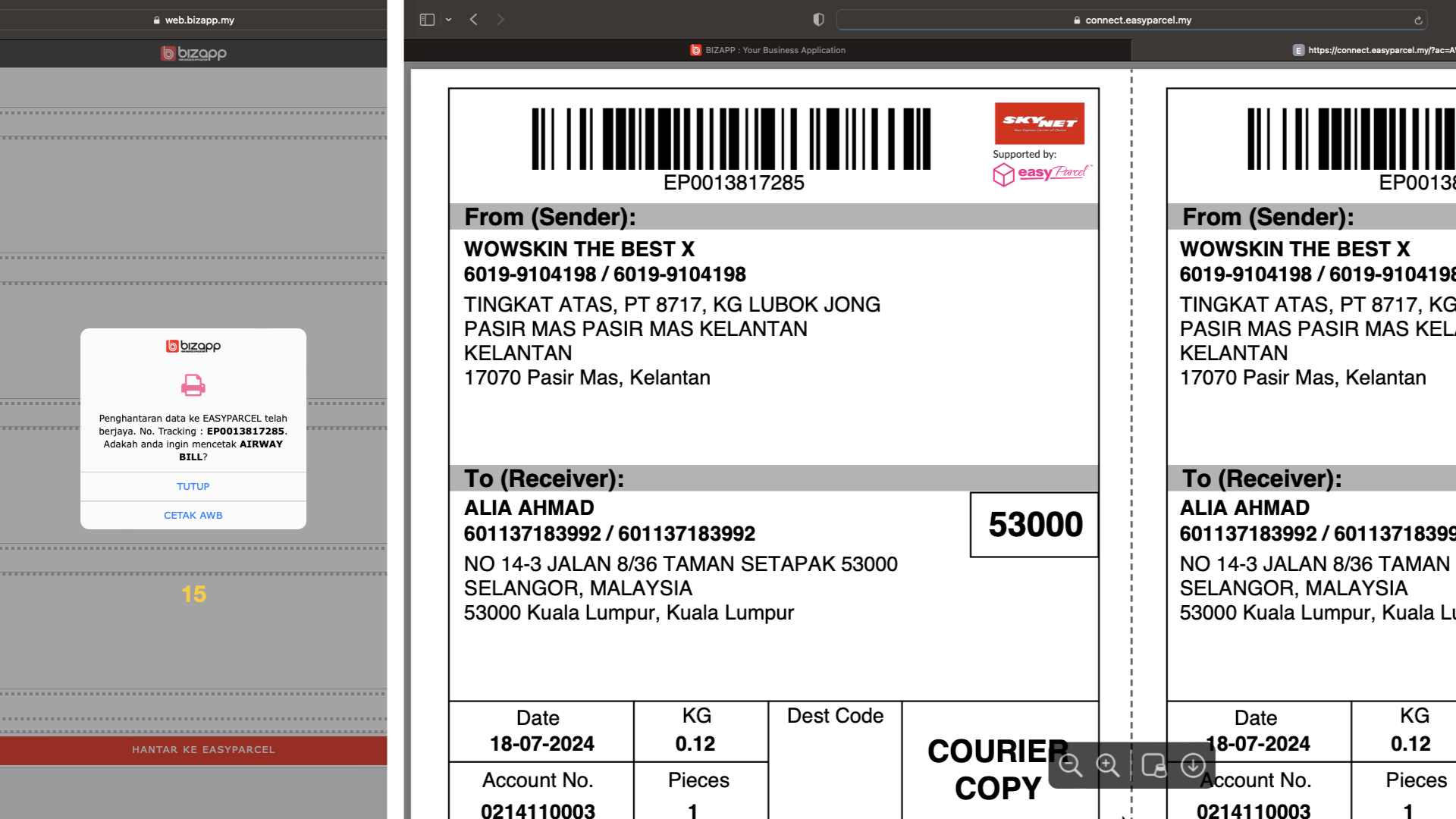Click the Bizapp logo in the dialog
The width and height of the screenshot is (1456, 819).
coord(193,347)
